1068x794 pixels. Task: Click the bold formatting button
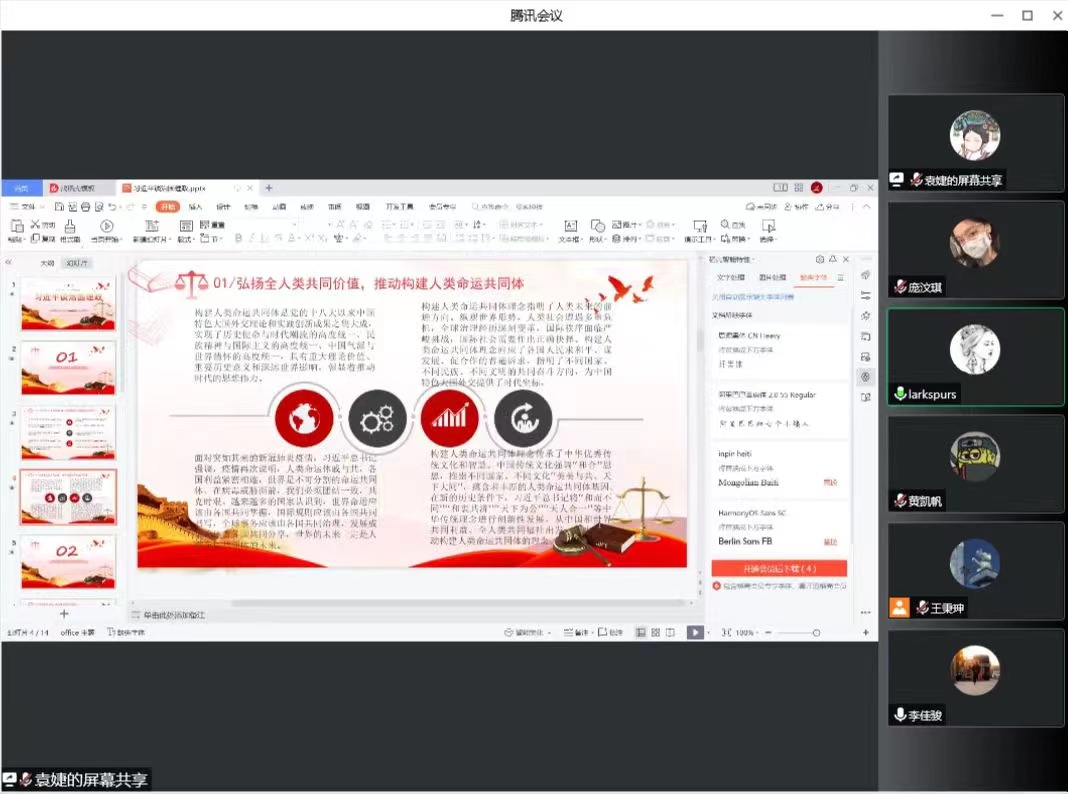238,239
